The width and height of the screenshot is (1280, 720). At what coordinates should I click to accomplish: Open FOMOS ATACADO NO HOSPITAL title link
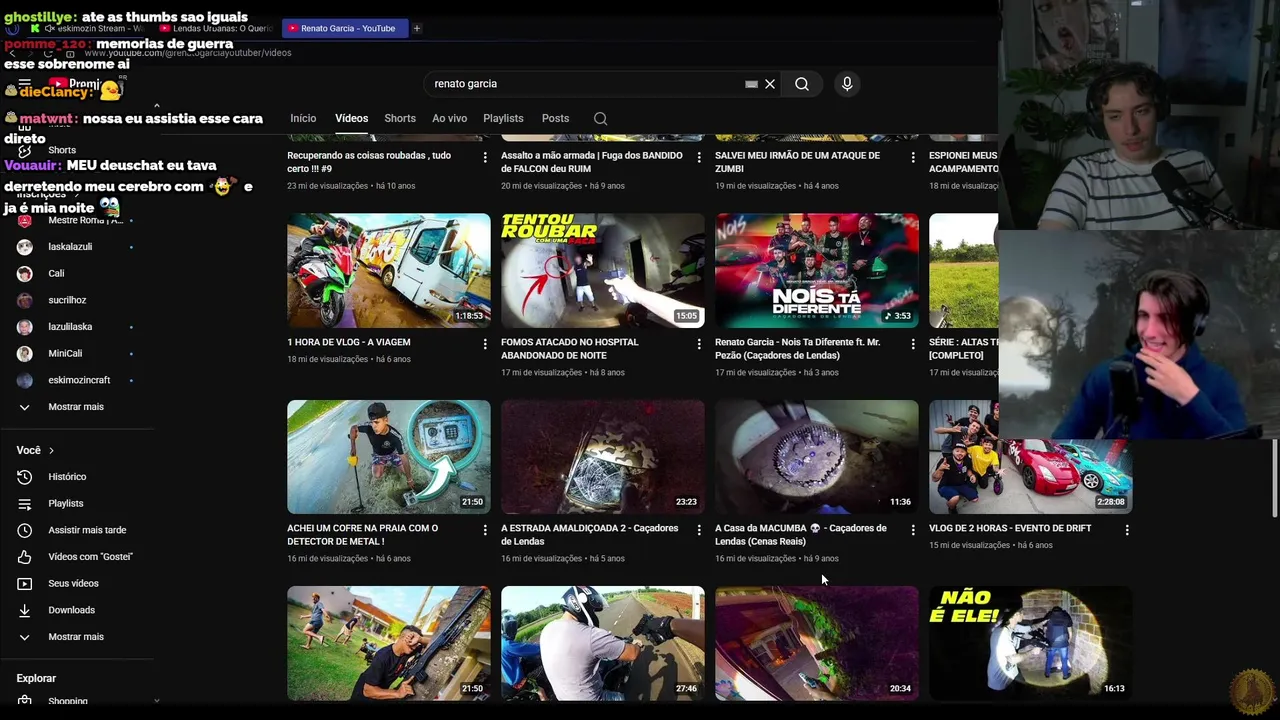[570, 348]
